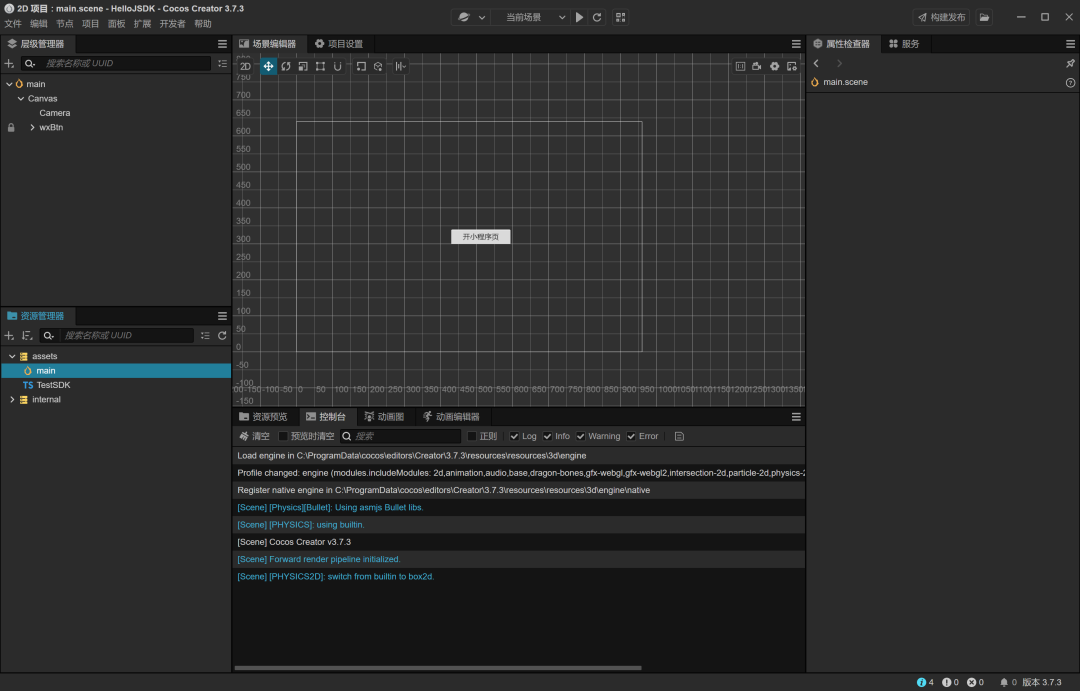Uncheck the Info filter checkbox
This screenshot has height=691, width=1080.
click(548, 436)
